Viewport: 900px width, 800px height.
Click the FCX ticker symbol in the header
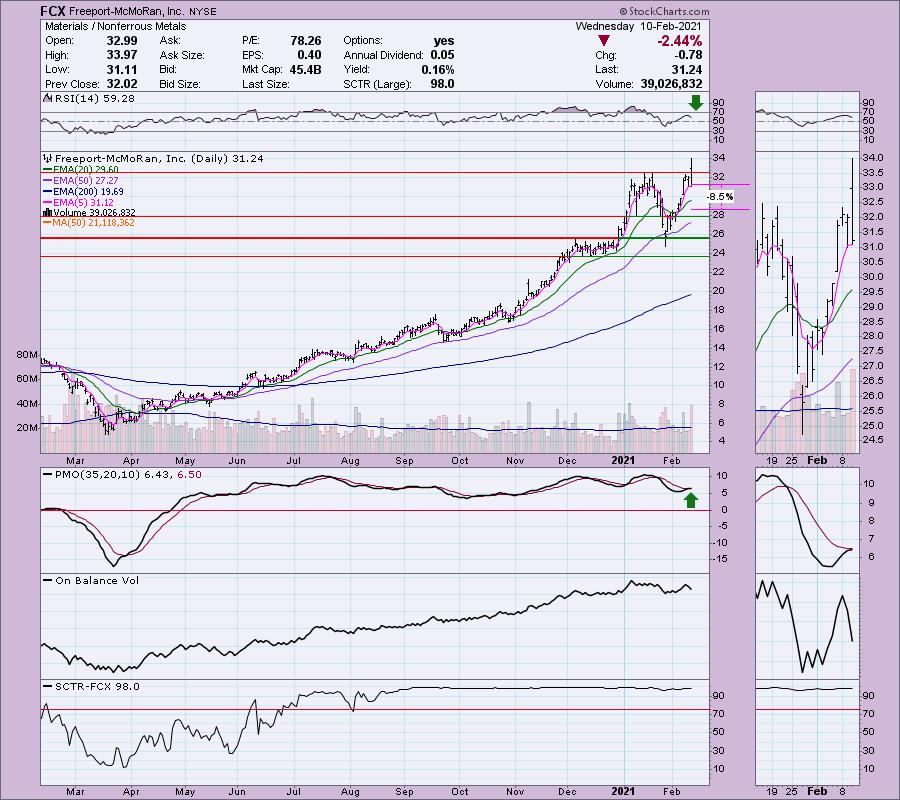point(53,11)
